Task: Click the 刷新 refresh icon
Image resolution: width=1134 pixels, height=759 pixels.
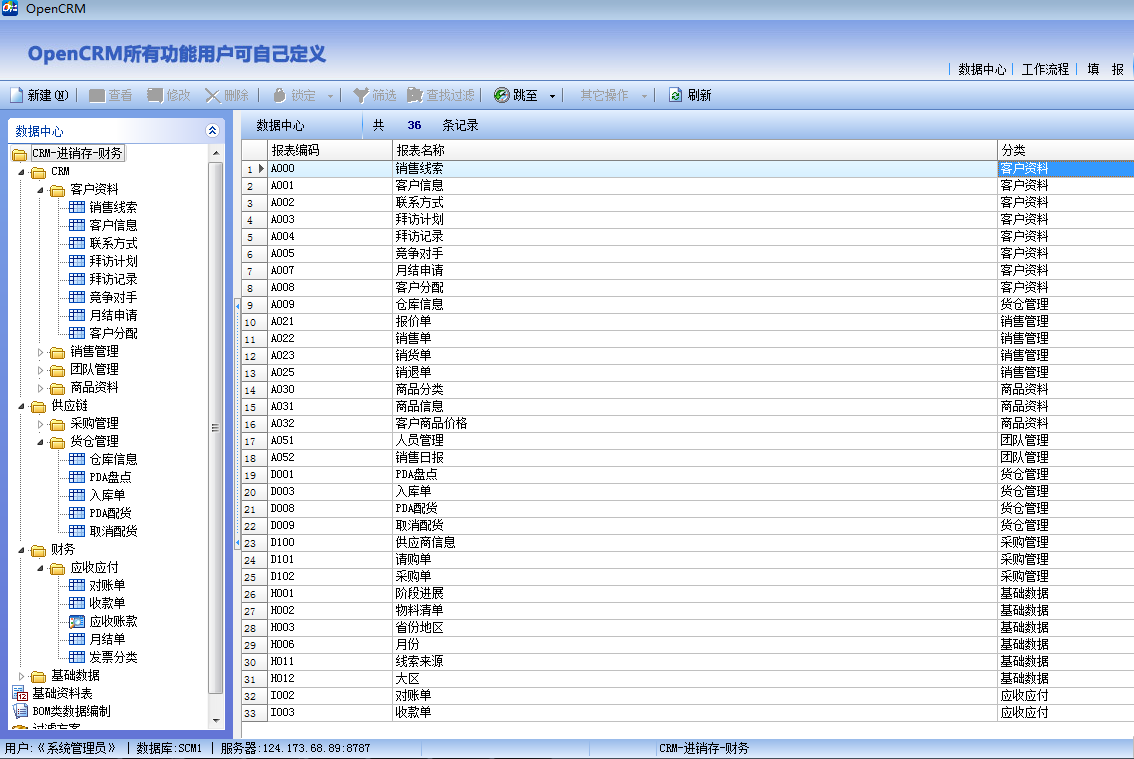Action: click(675, 96)
